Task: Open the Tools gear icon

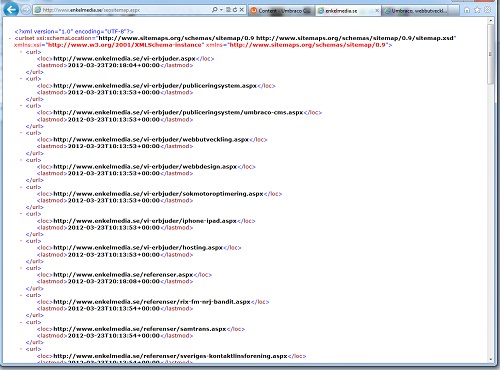Action: 488,10
